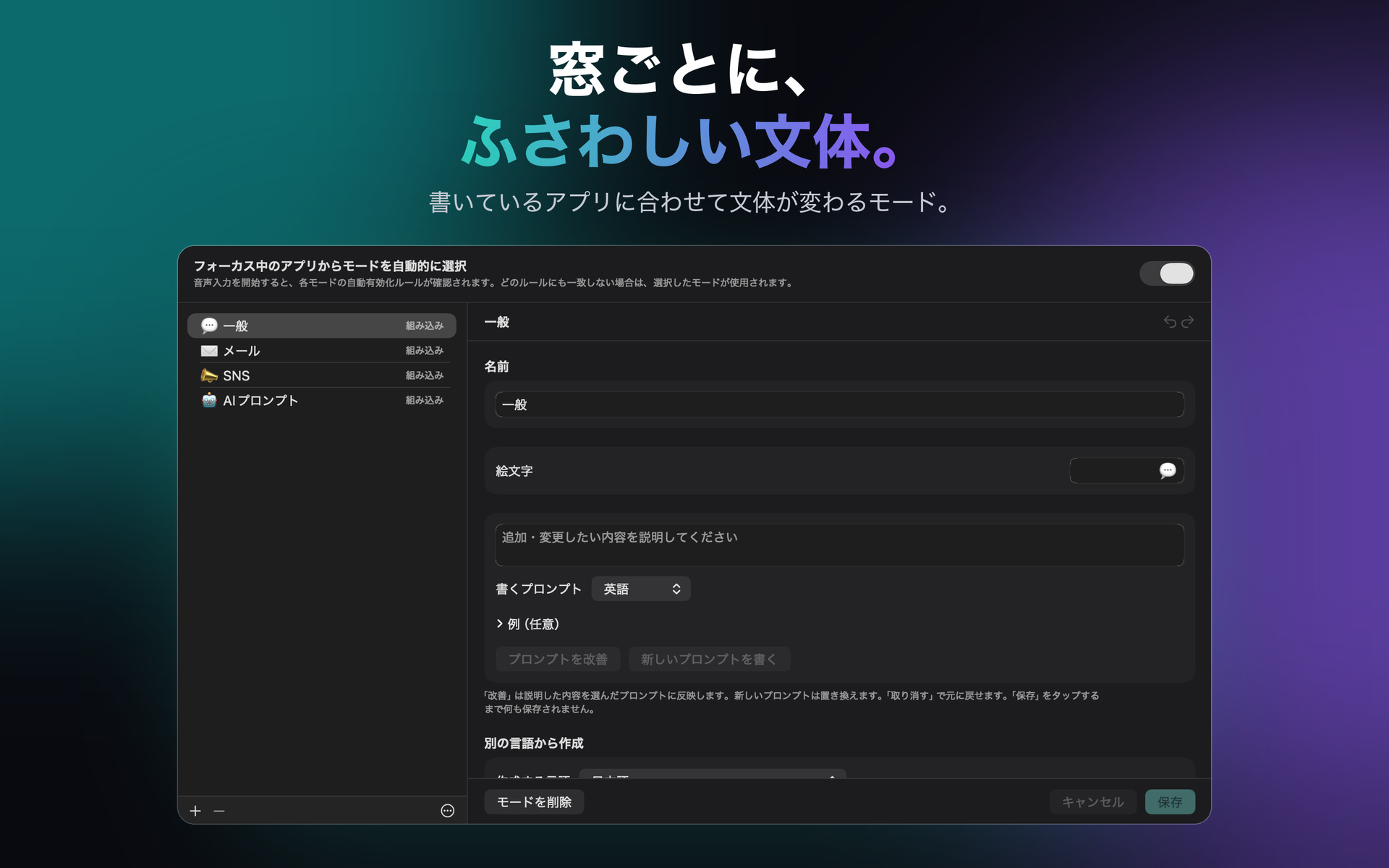This screenshot has height=868, width=1389.
Task: Expand the 例 (任意) section
Action: coord(528,624)
